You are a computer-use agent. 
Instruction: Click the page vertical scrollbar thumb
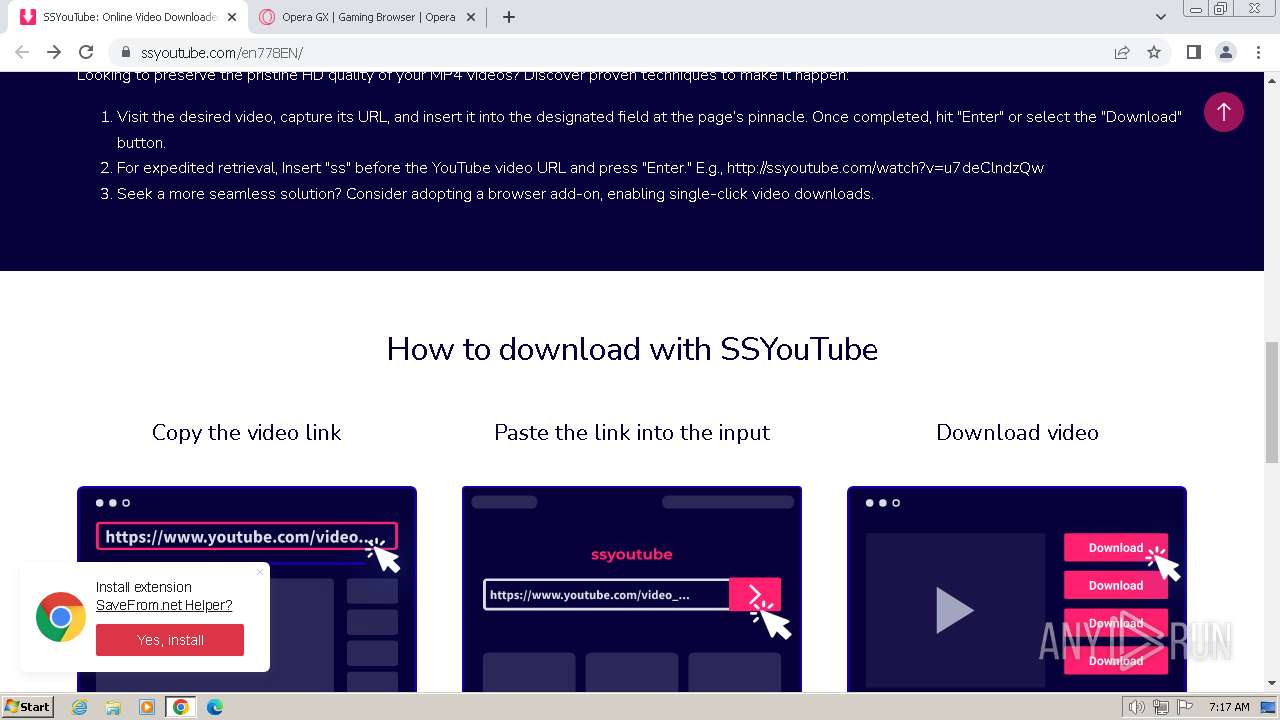(1272, 400)
